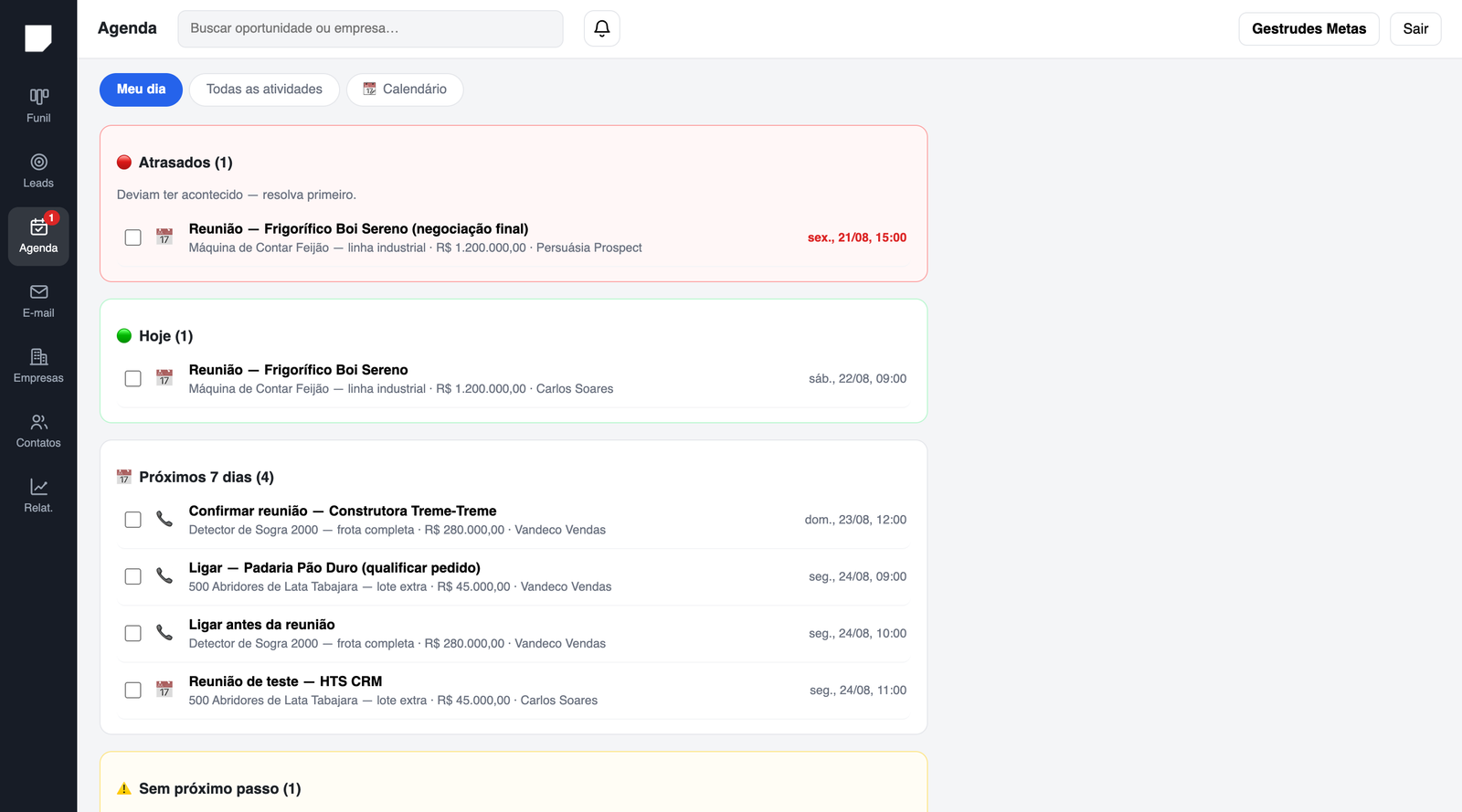
Task: Open Agenda from the sidebar
Action: click(x=38, y=237)
